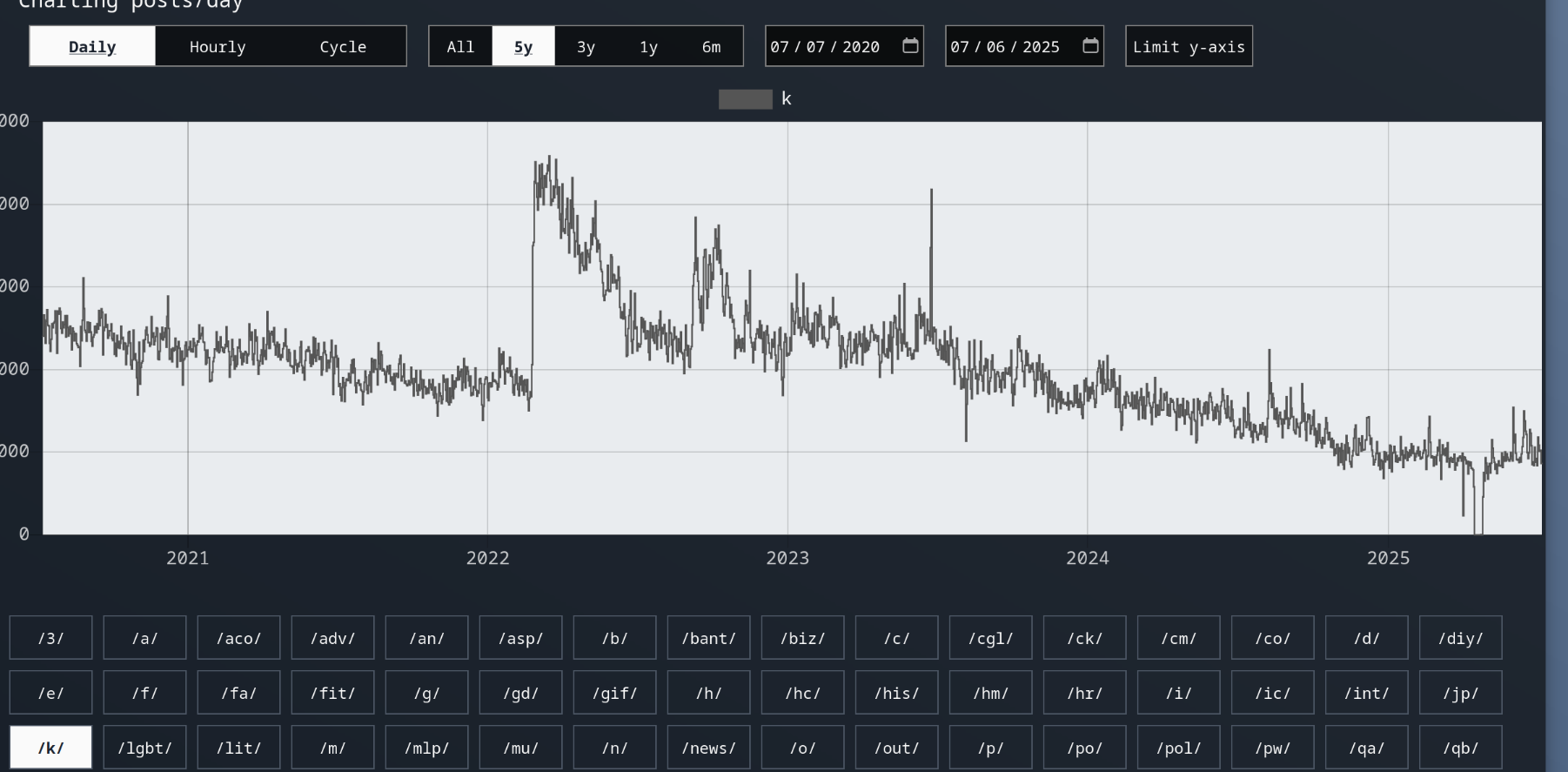
Task: Select the /lgbt/ board
Action: tap(144, 748)
